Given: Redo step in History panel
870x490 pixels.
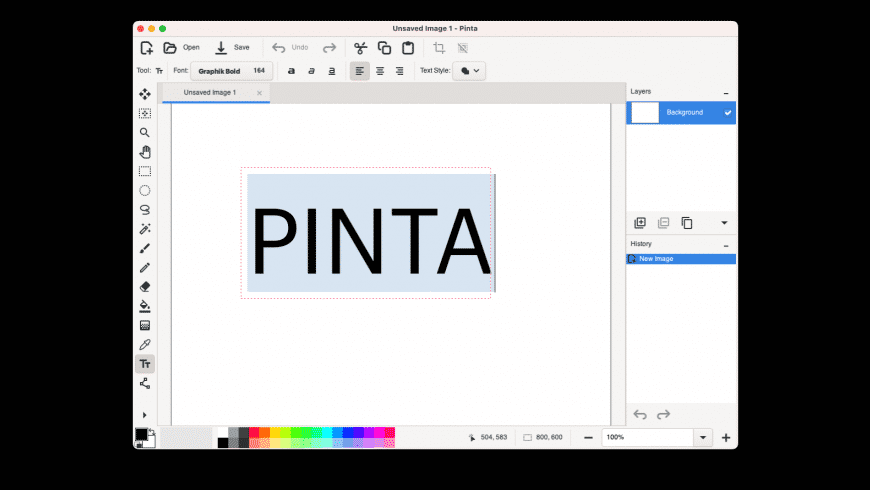Looking at the screenshot, I should click(x=664, y=415).
